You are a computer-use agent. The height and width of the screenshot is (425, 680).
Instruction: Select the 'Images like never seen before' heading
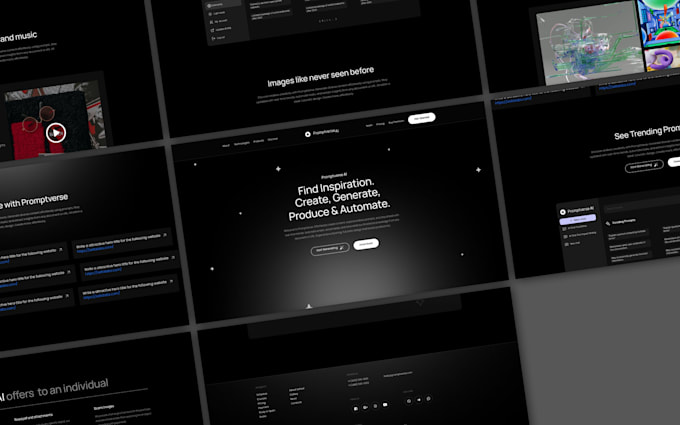tap(320, 76)
